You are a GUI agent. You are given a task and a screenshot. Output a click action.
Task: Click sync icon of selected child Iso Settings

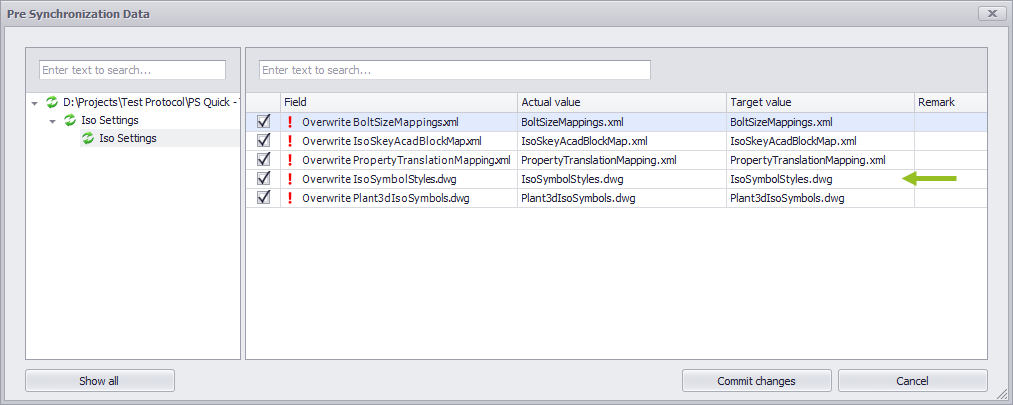(x=88, y=138)
